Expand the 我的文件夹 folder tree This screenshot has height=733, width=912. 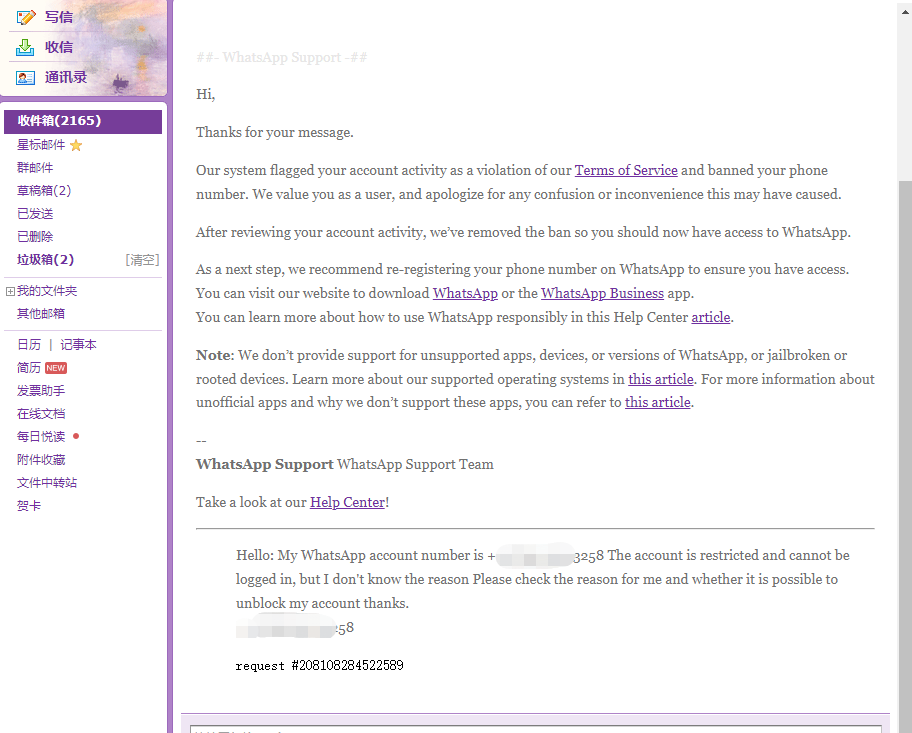[x=10, y=291]
